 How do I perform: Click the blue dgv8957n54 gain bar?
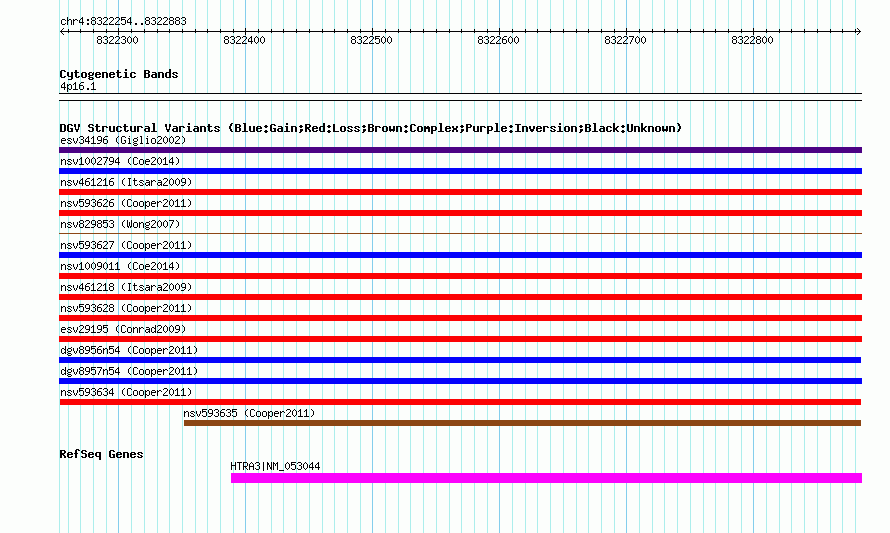click(460, 381)
